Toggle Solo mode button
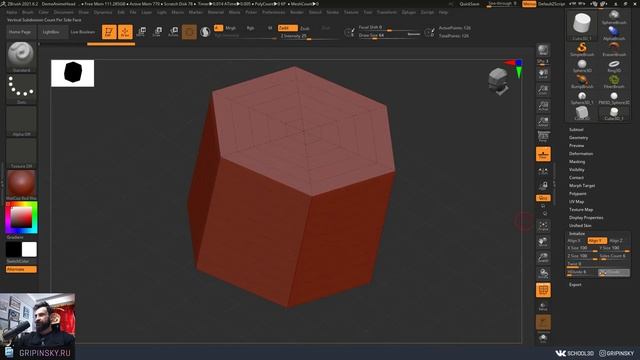Viewport: 640px width, 360px height. [543, 339]
